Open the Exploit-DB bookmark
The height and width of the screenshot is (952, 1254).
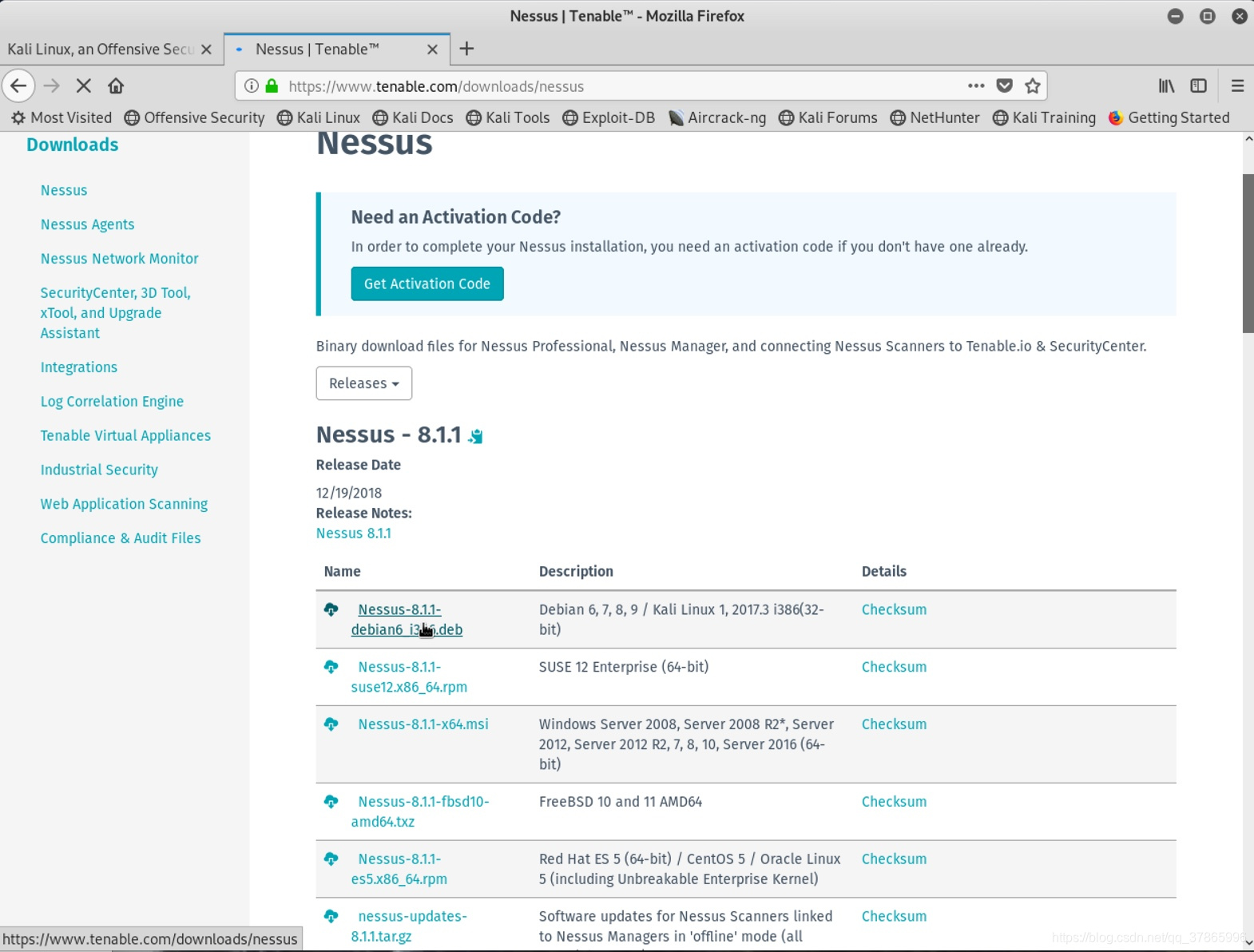point(609,117)
